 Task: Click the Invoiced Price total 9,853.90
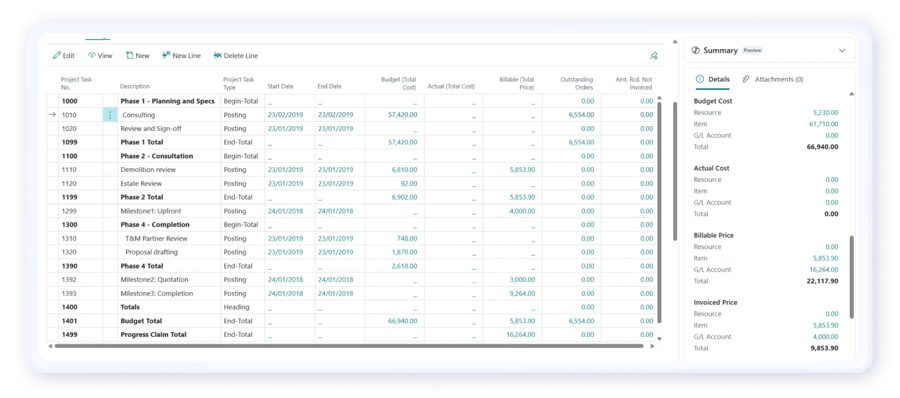(x=825, y=348)
